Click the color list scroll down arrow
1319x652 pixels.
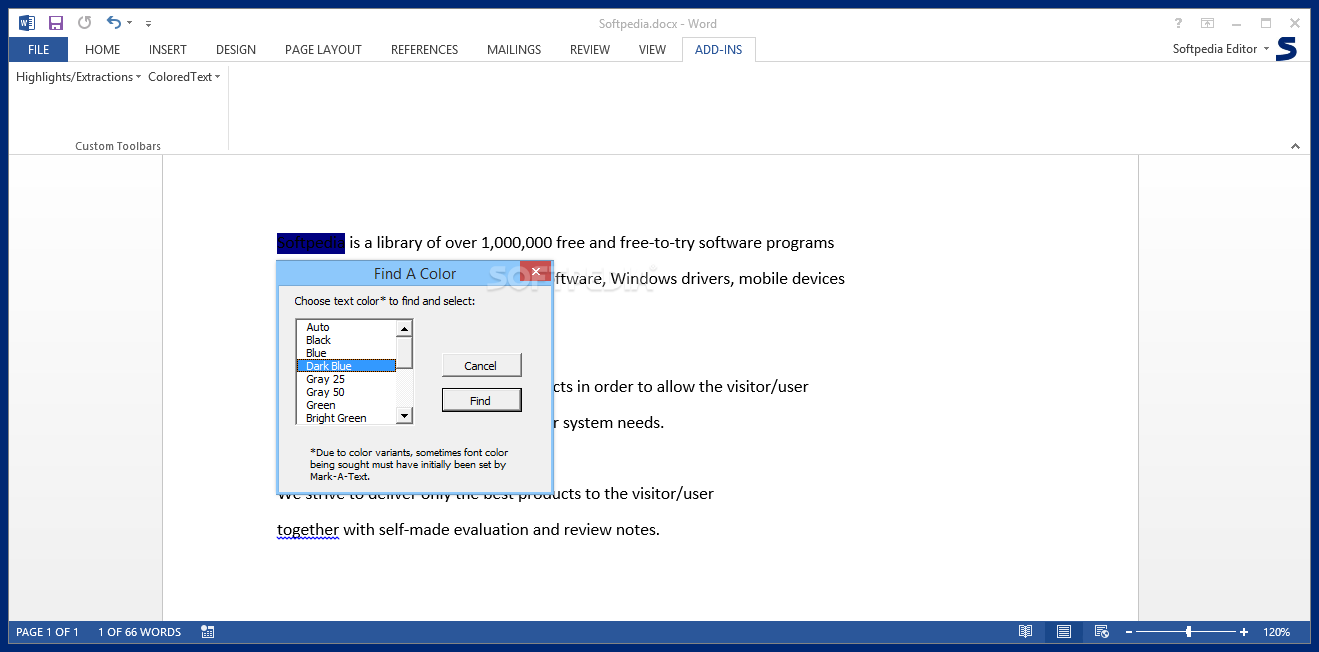click(404, 416)
